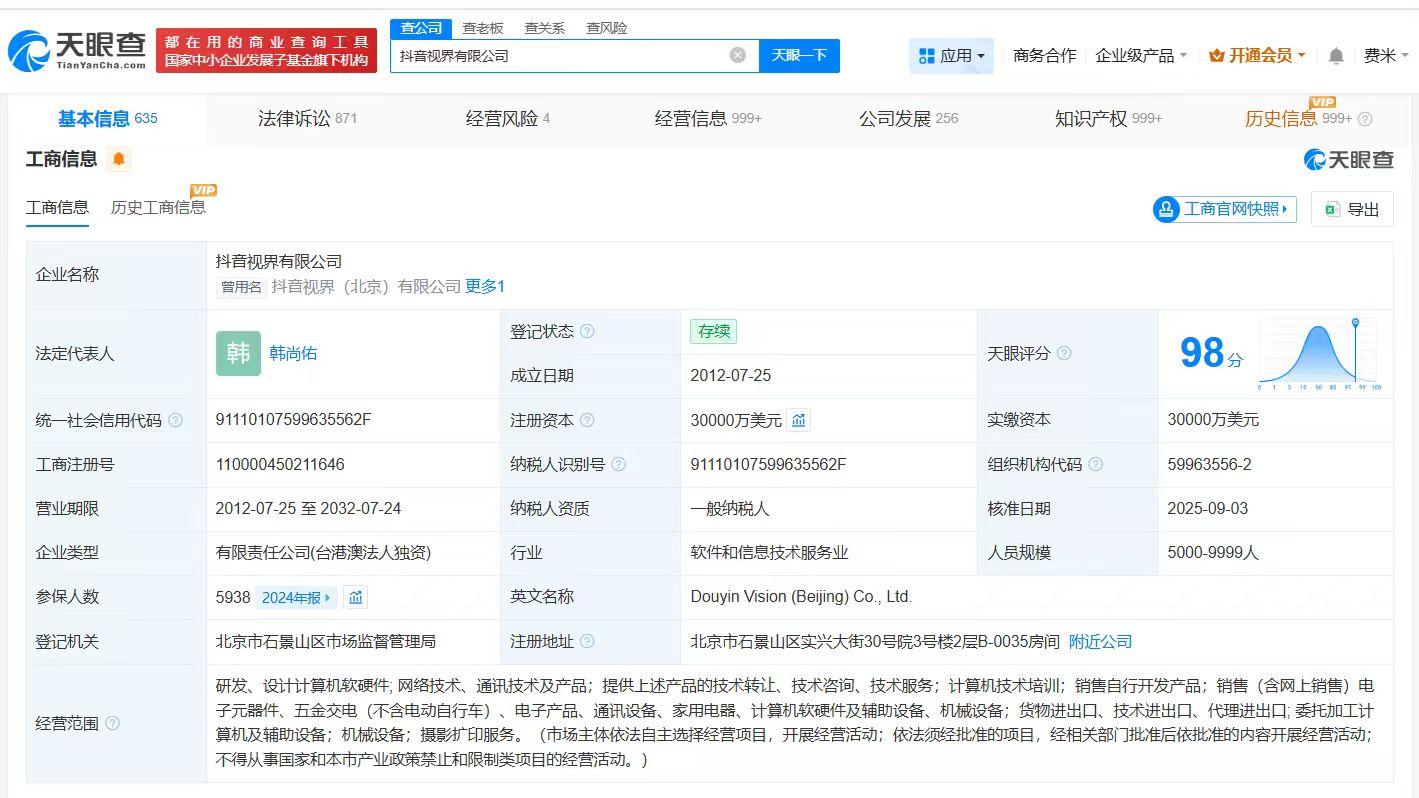Click the help icon next to 组织机构代码

pos(1095,464)
